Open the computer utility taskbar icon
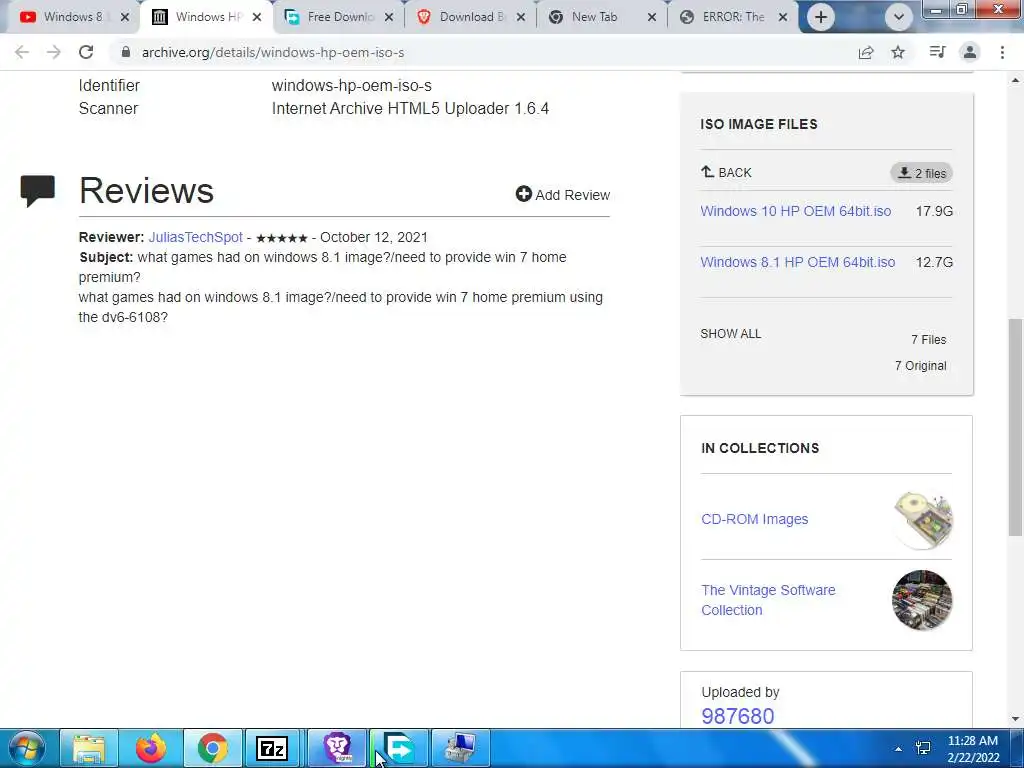The width and height of the screenshot is (1024, 768). 461,748
